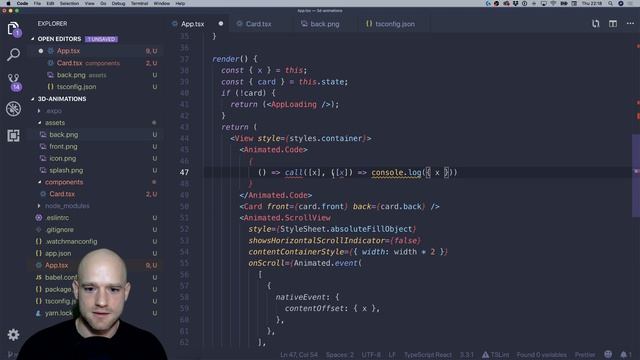The image size is (640, 360).
Task: Click TypeScript React language mode
Action: click(428, 355)
